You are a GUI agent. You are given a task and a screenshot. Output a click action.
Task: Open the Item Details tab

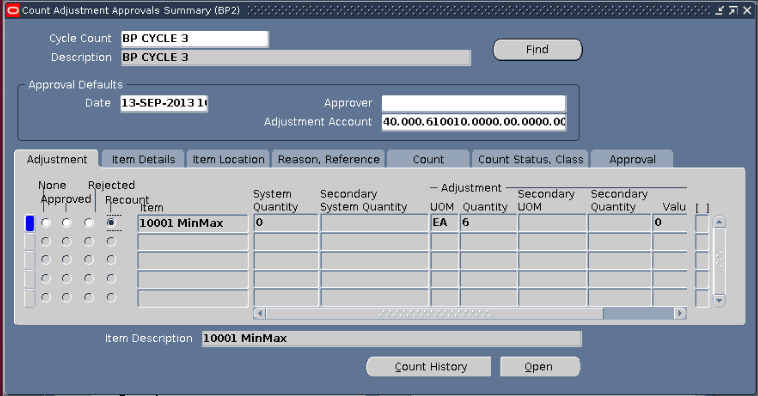coord(143,160)
